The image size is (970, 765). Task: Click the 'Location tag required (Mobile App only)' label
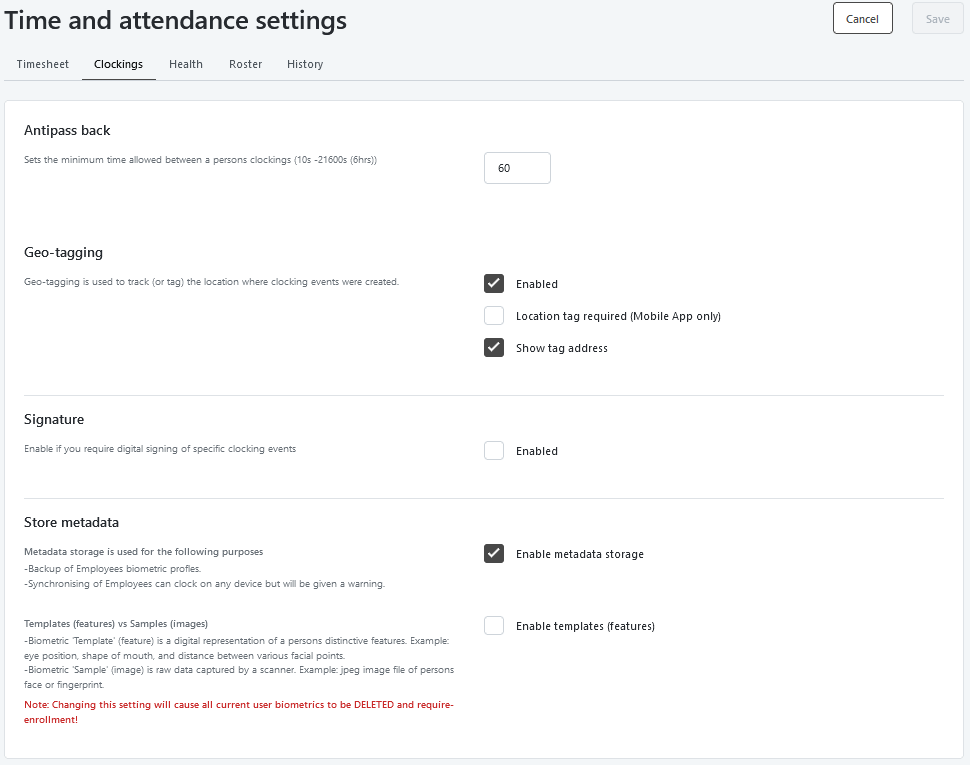click(x=618, y=316)
